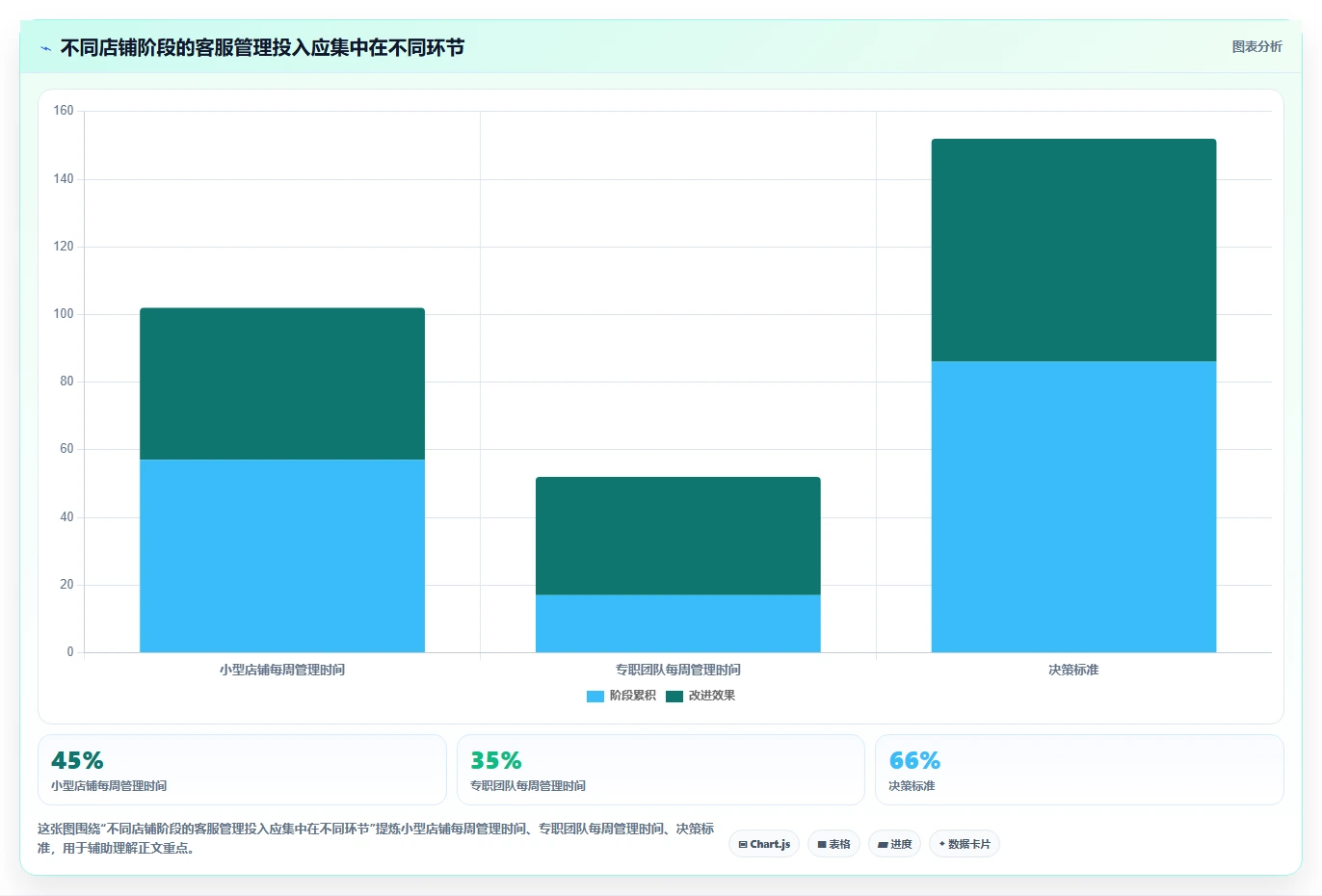
Task: Click the blue segment of 小型店铺每周管理时间 bar
Action: 282,556
